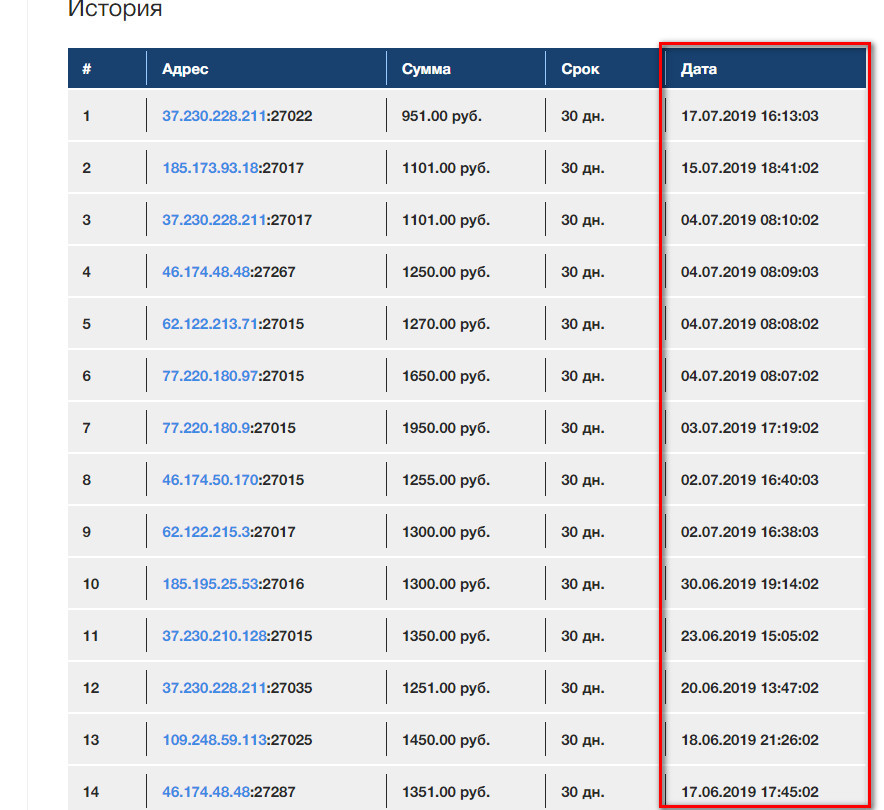
Task: Open address link 62.122.213.71:27015
Action: click(233, 324)
